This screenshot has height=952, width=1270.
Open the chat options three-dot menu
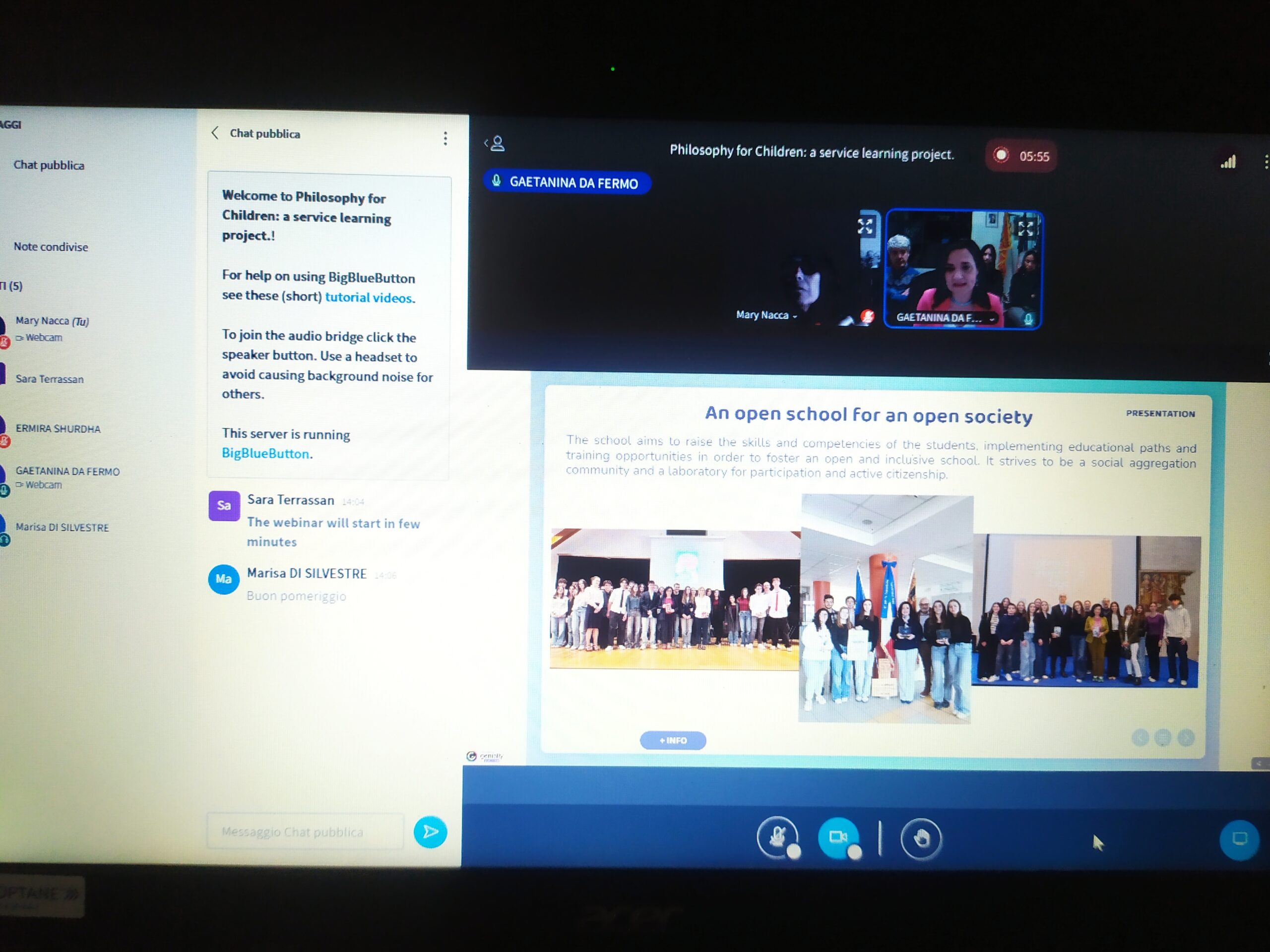pos(445,138)
